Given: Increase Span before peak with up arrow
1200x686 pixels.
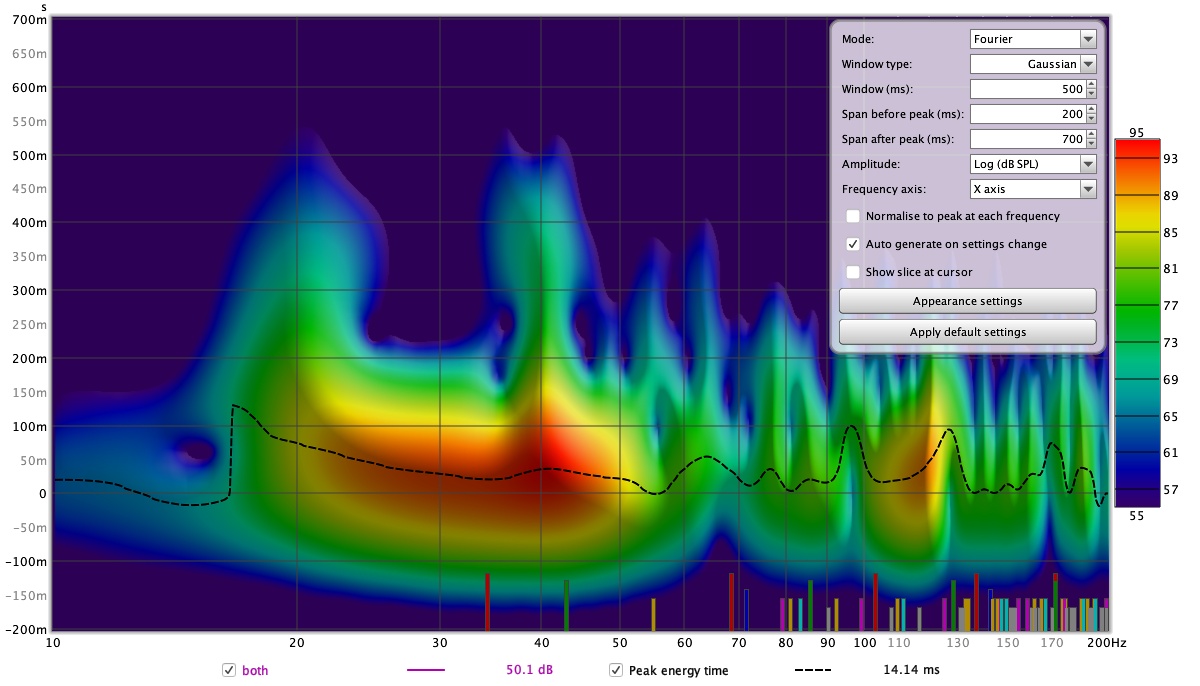Looking at the screenshot, I should 1091,110.
